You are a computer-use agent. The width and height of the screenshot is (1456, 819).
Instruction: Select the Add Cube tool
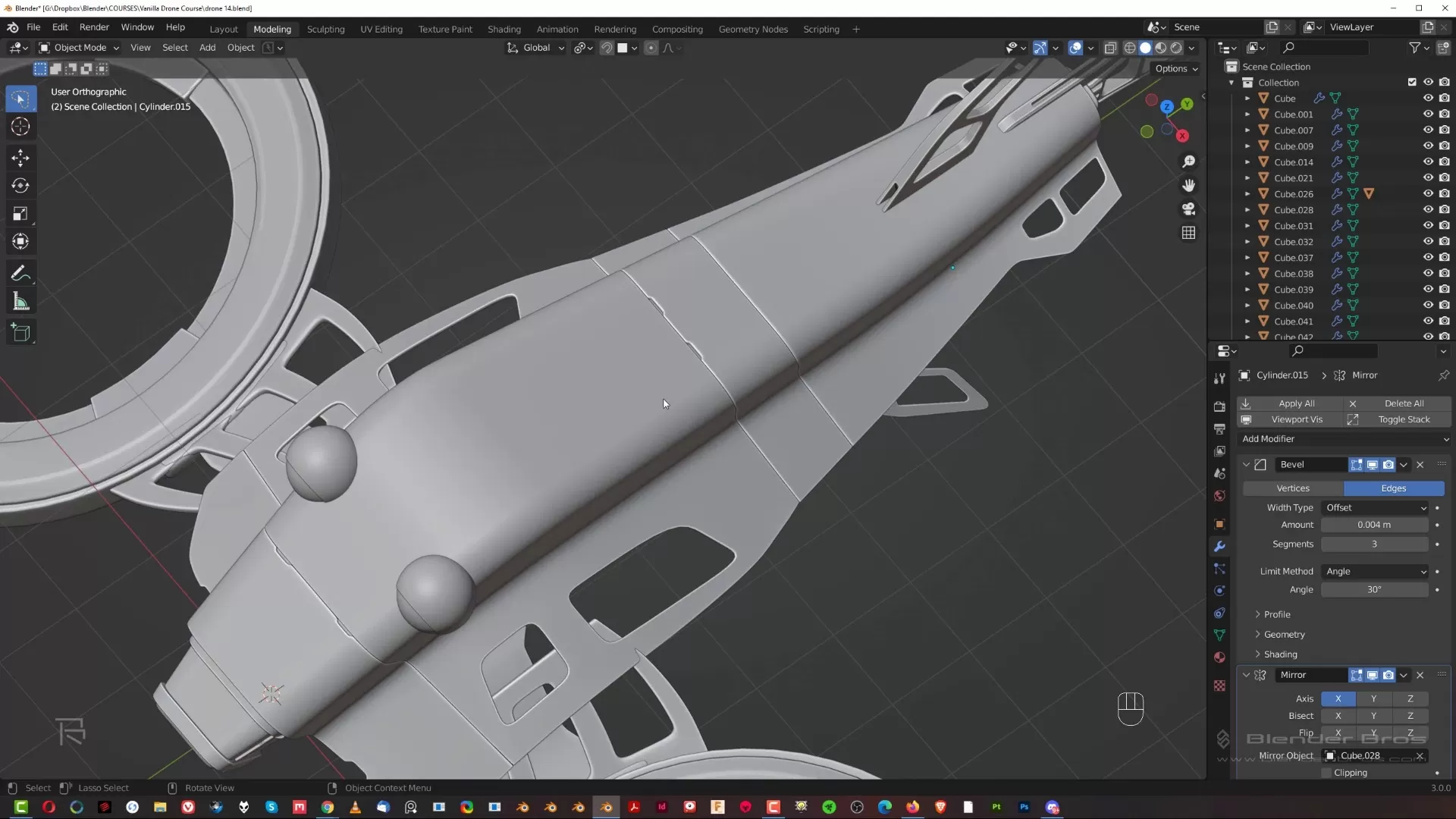(x=20, y=332)
